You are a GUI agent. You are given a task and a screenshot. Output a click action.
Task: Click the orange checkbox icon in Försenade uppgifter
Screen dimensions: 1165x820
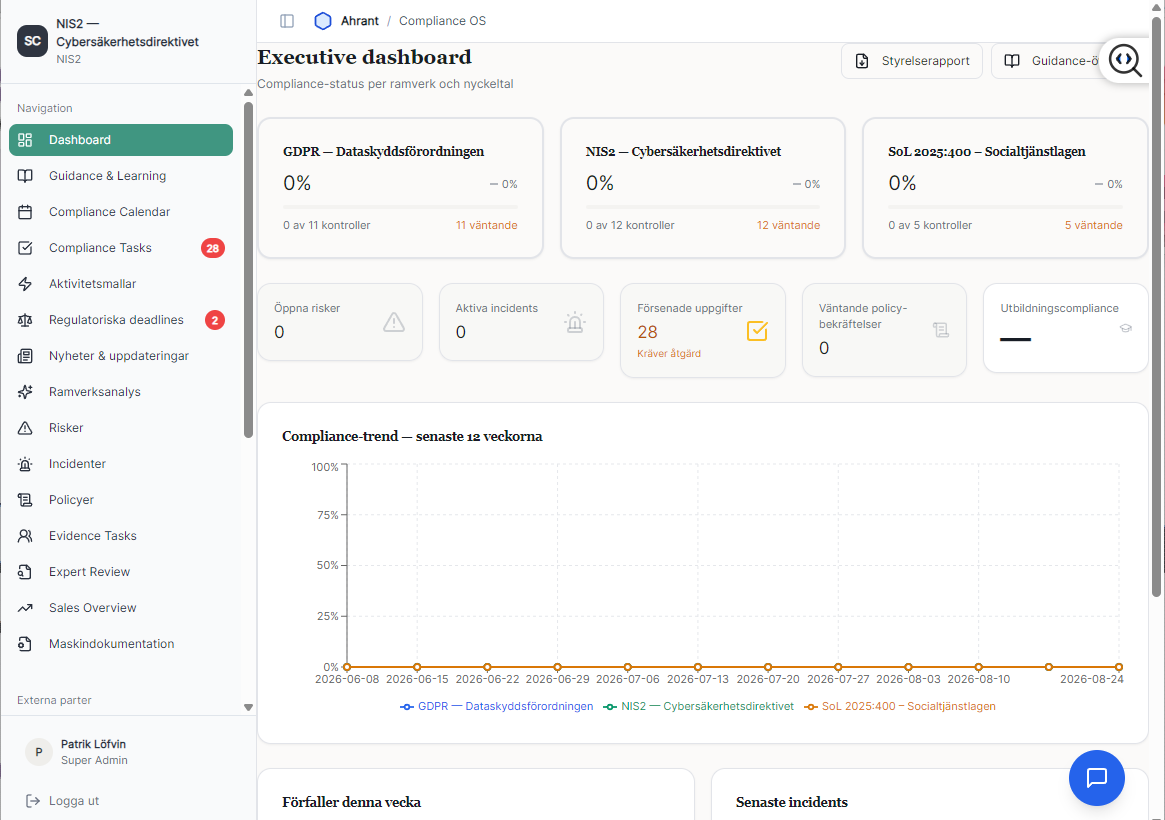(x=757, y=331)
